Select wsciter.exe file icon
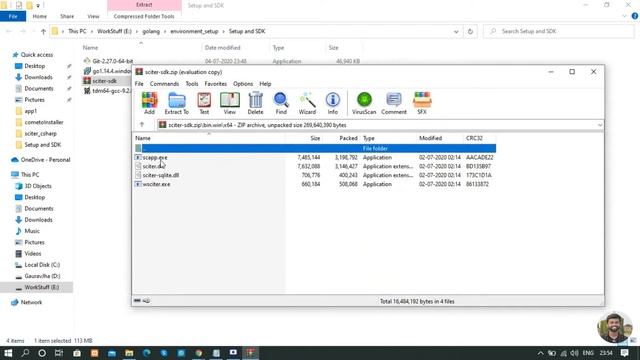 click(138, 184)
